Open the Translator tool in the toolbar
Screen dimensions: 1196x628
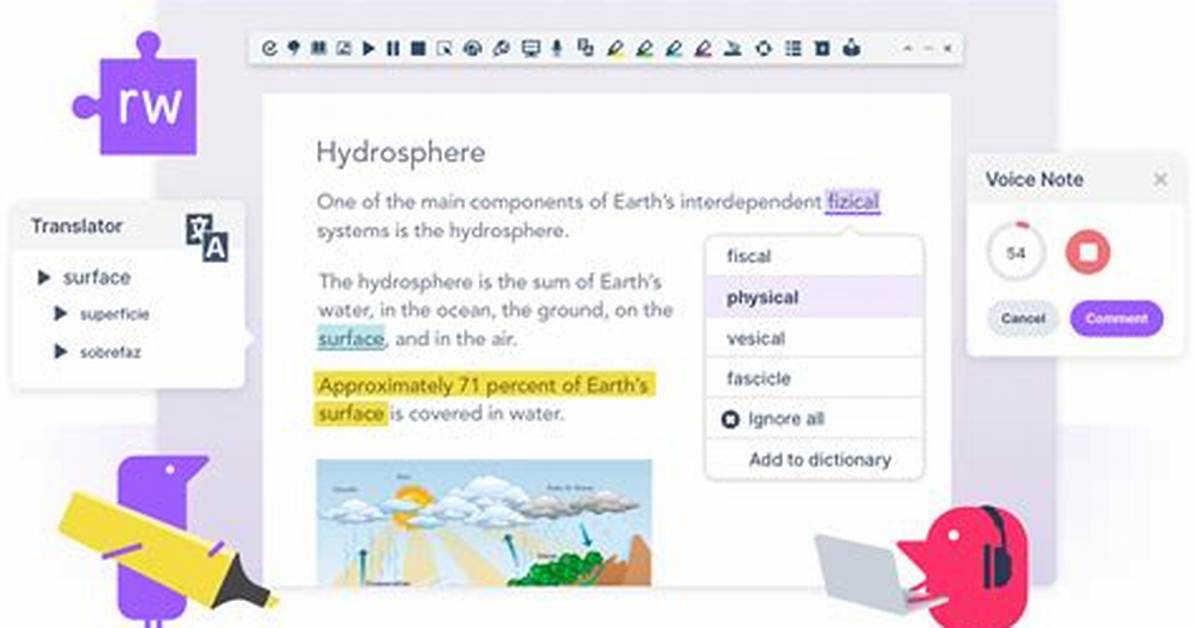point(586,48)
